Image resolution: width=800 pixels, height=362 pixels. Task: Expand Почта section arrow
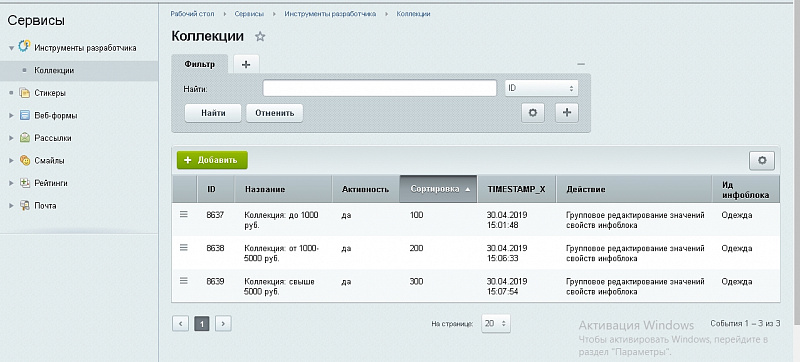pyautogui.click(x=11, y=205)
